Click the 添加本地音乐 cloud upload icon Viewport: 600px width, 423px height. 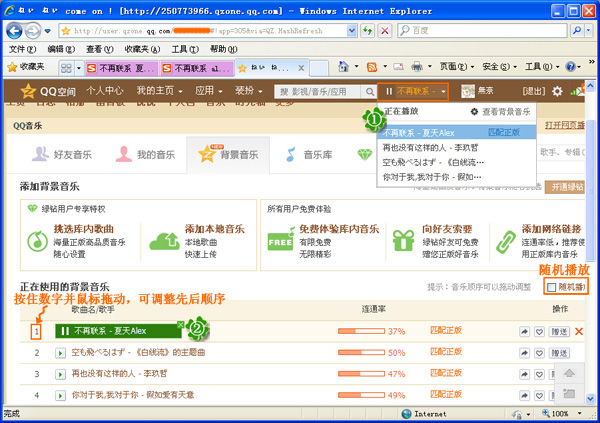(x=165, y=241)
